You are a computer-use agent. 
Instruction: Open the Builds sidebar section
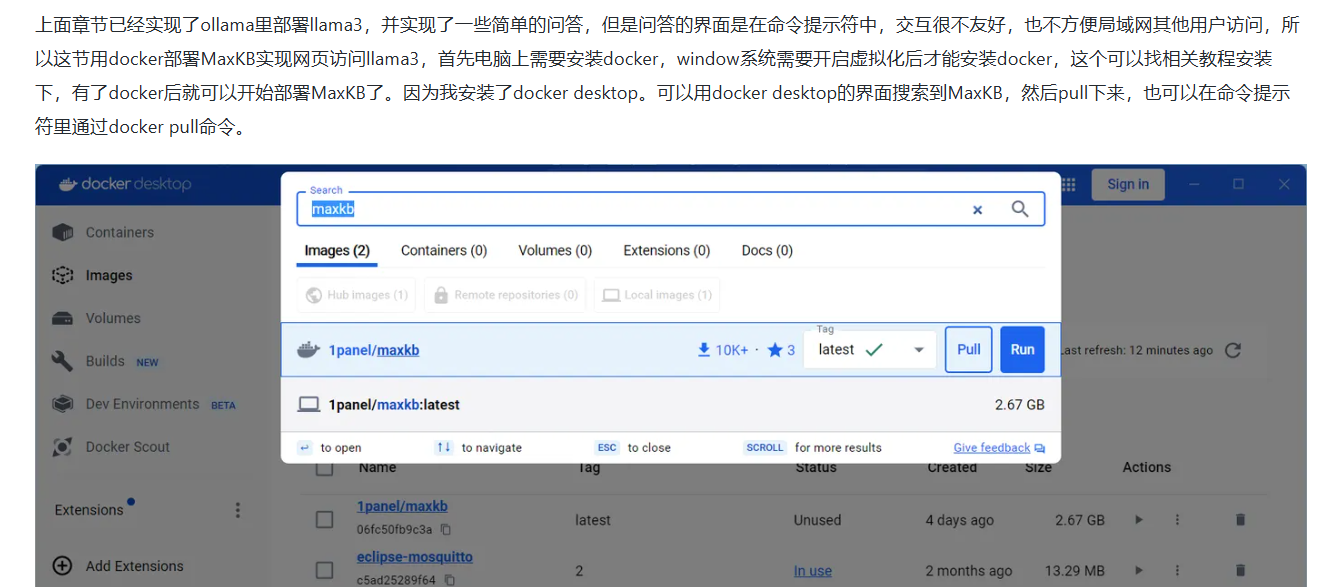pyautogui.click(x=105, y=361)
